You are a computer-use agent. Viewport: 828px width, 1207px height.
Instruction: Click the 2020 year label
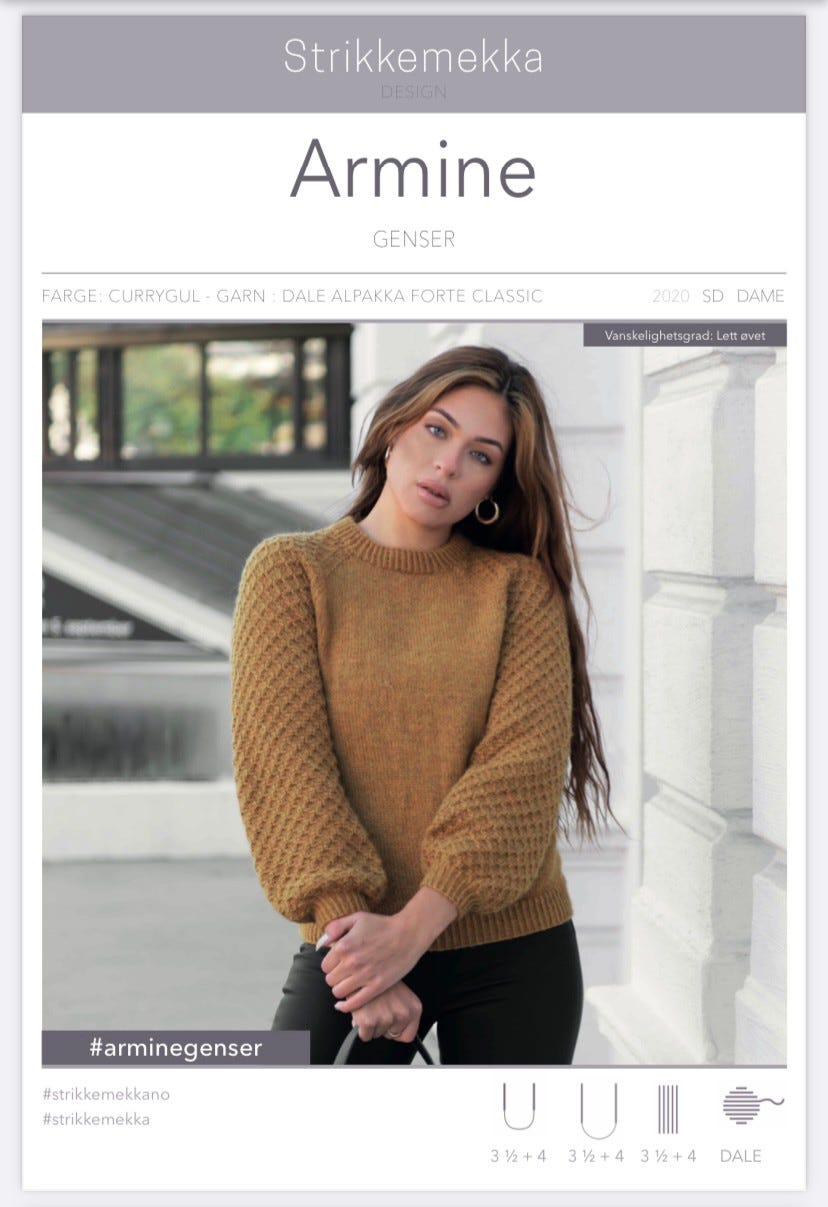[671, 296]
